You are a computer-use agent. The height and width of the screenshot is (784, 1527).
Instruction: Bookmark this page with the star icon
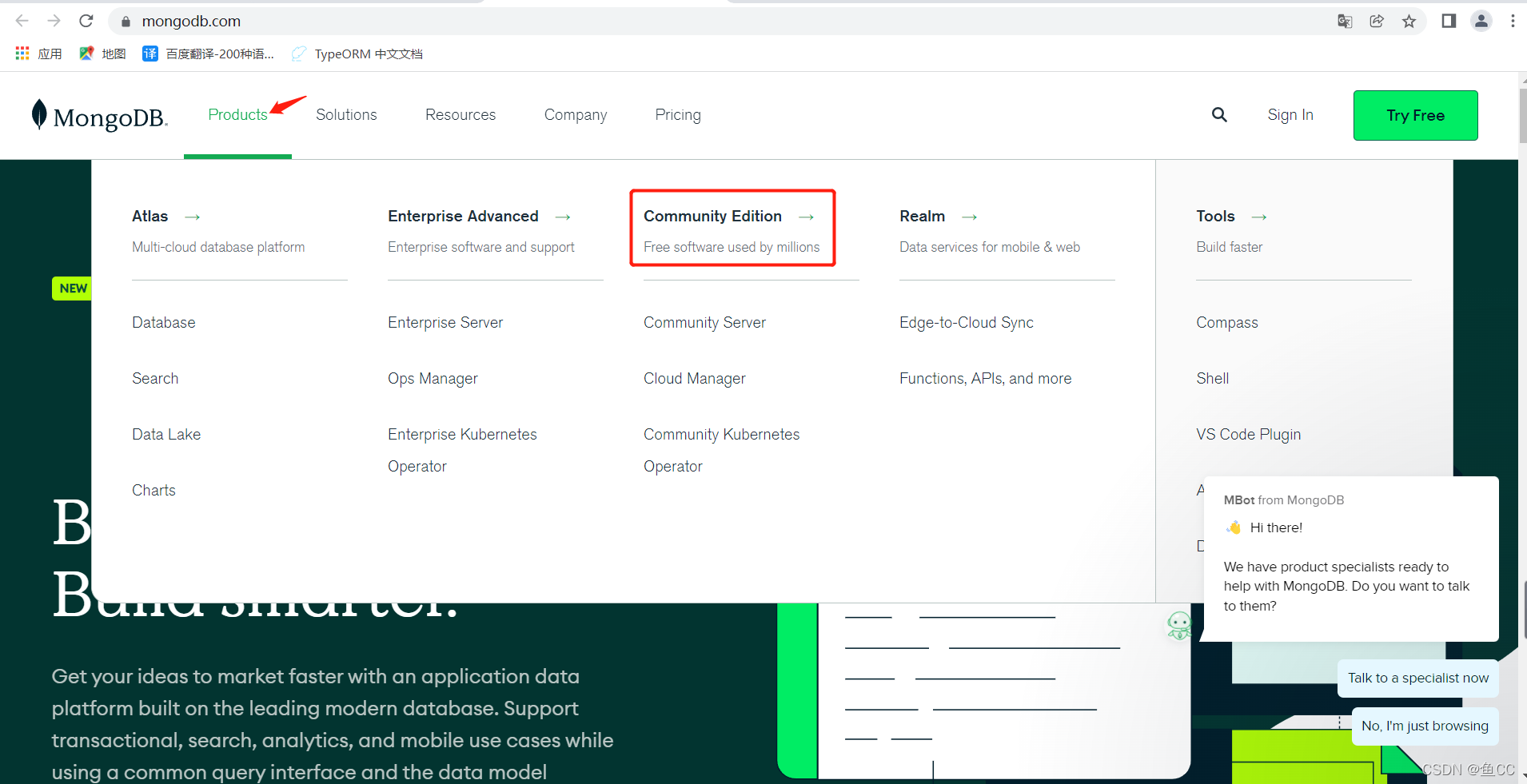pos(1409,21)
